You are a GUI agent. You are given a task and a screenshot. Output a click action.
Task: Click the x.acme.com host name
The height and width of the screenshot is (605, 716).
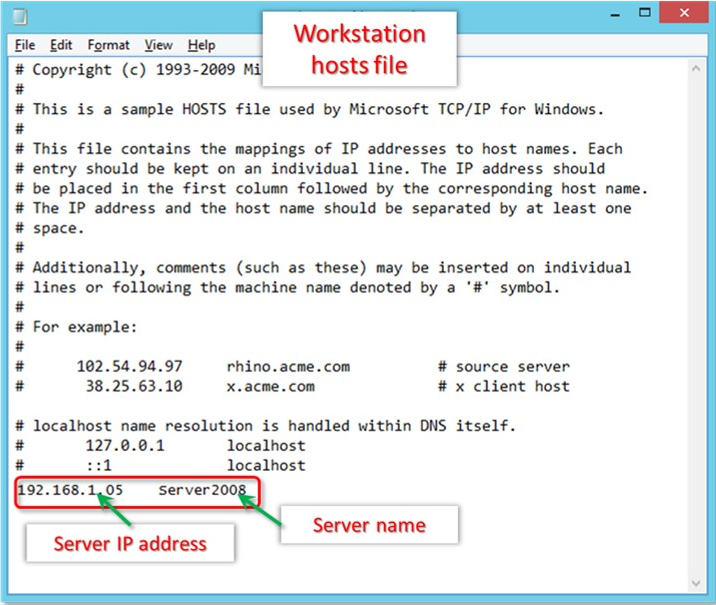click(271, 386)
